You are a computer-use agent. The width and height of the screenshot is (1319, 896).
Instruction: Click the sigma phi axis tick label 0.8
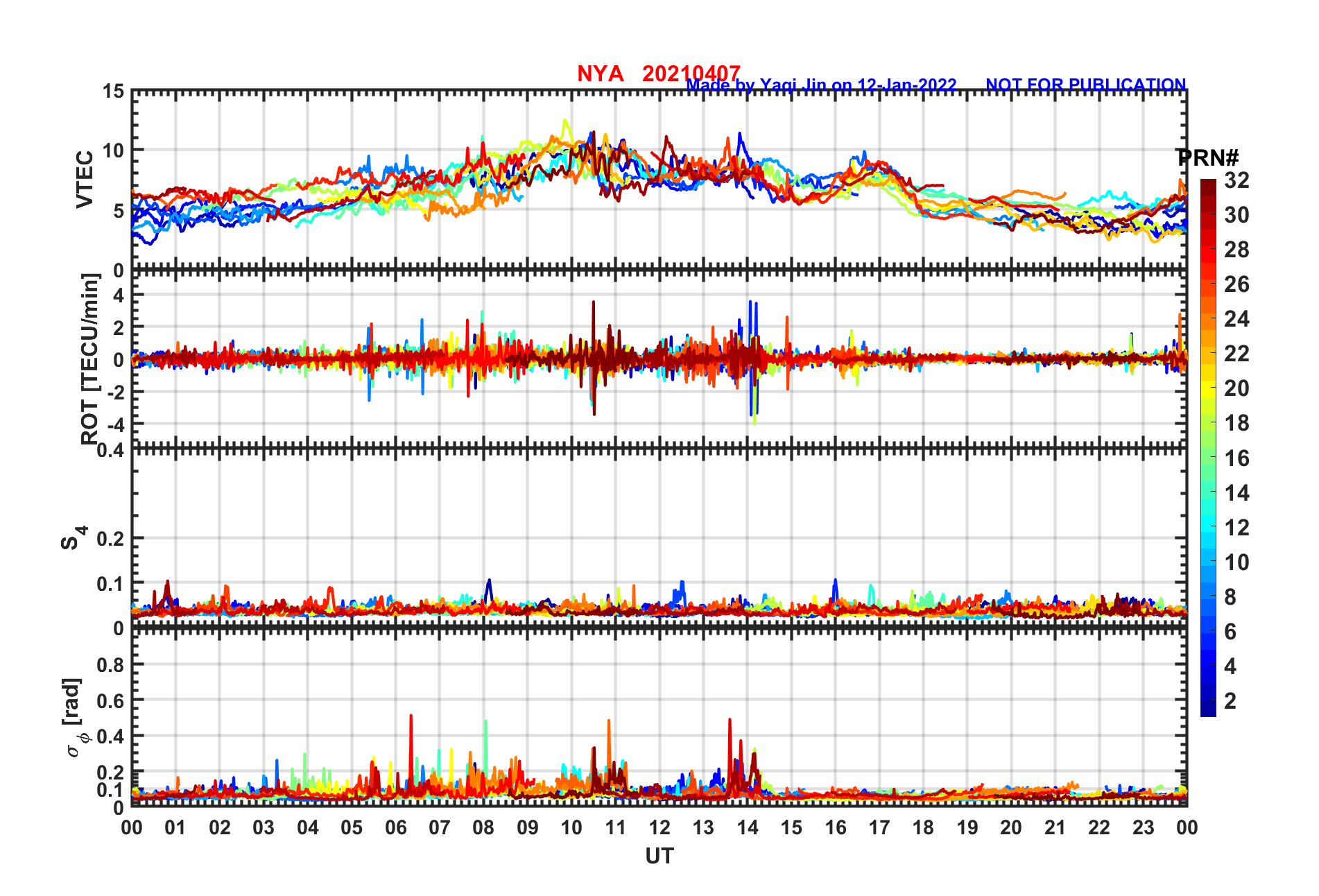(x=110, y=665)
